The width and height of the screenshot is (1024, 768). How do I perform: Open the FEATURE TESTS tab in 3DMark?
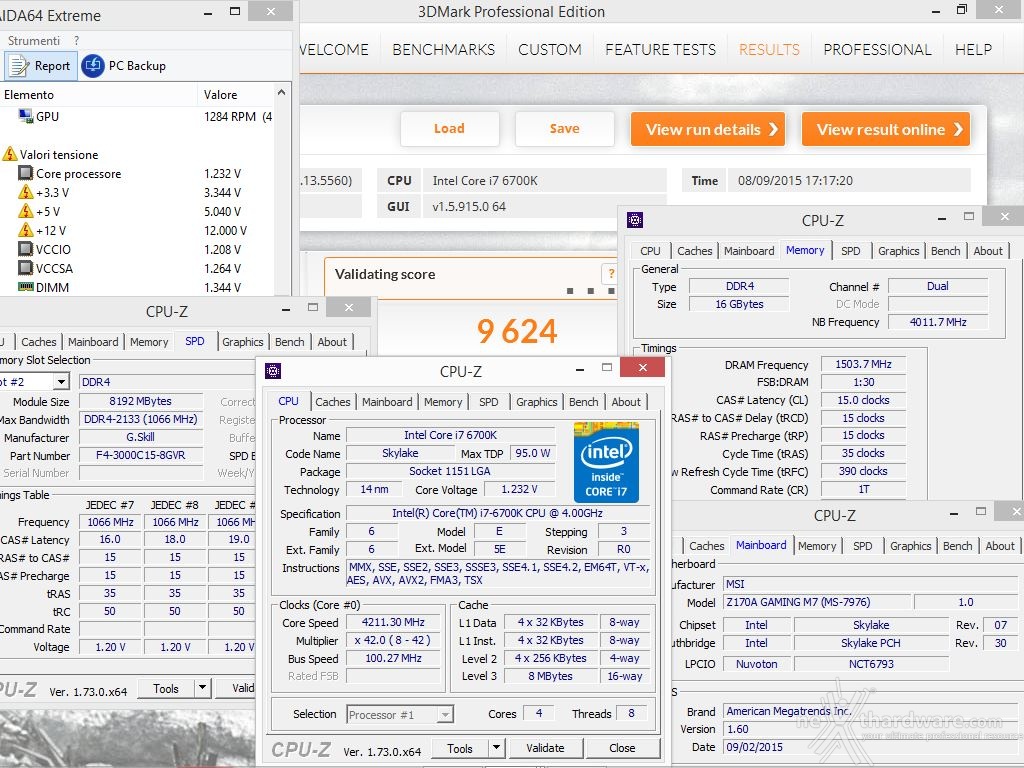coord(660,50)
